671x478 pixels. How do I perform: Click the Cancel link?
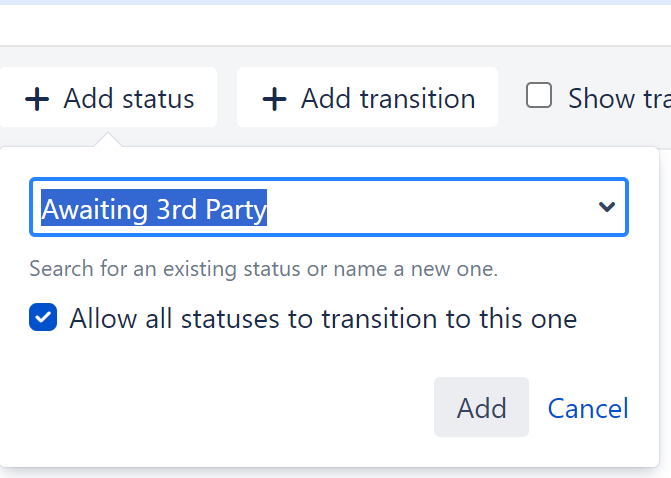click(x=588, y=408)
